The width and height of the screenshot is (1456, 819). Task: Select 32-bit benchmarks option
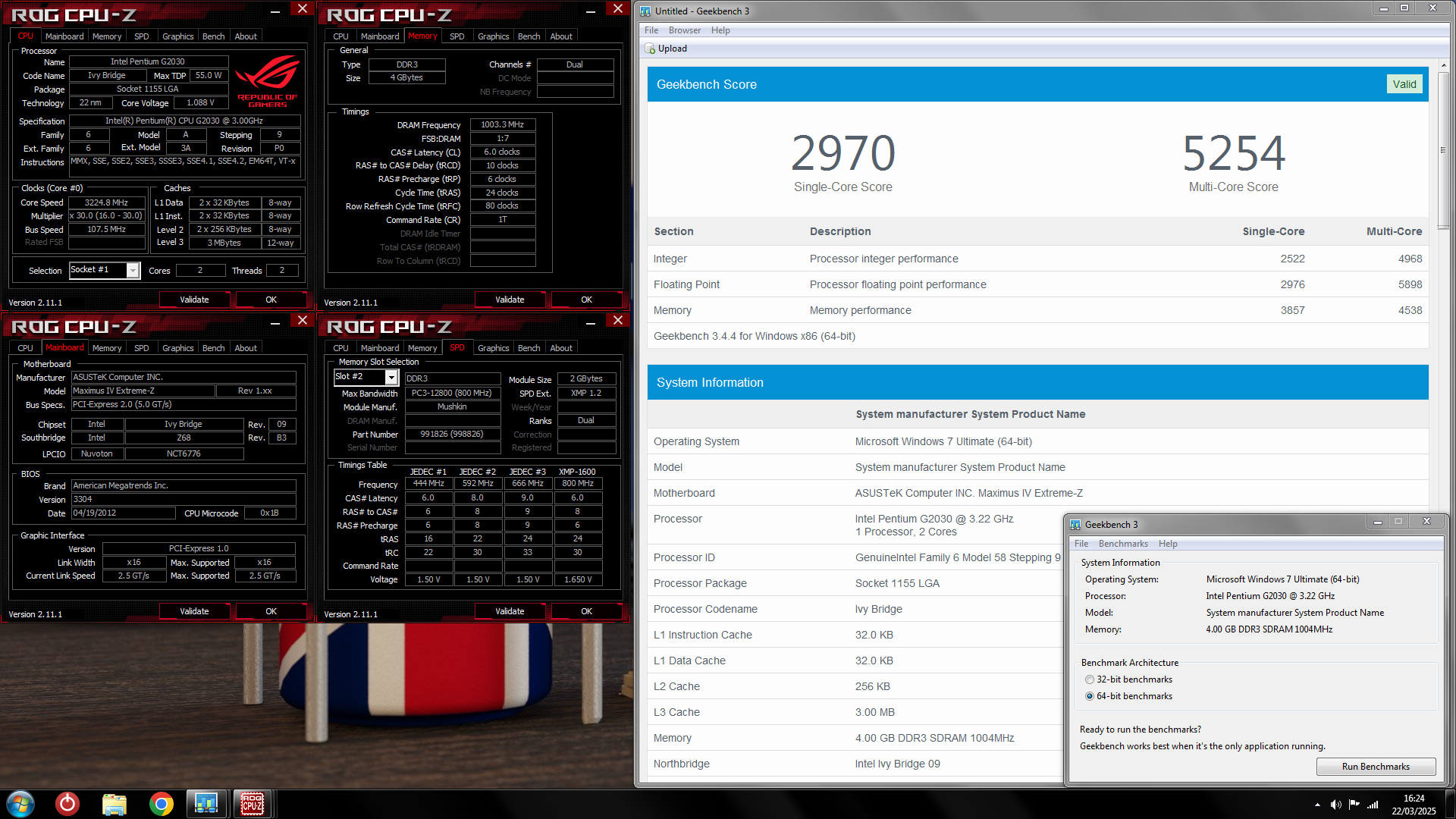click(x=1090, y=679)
